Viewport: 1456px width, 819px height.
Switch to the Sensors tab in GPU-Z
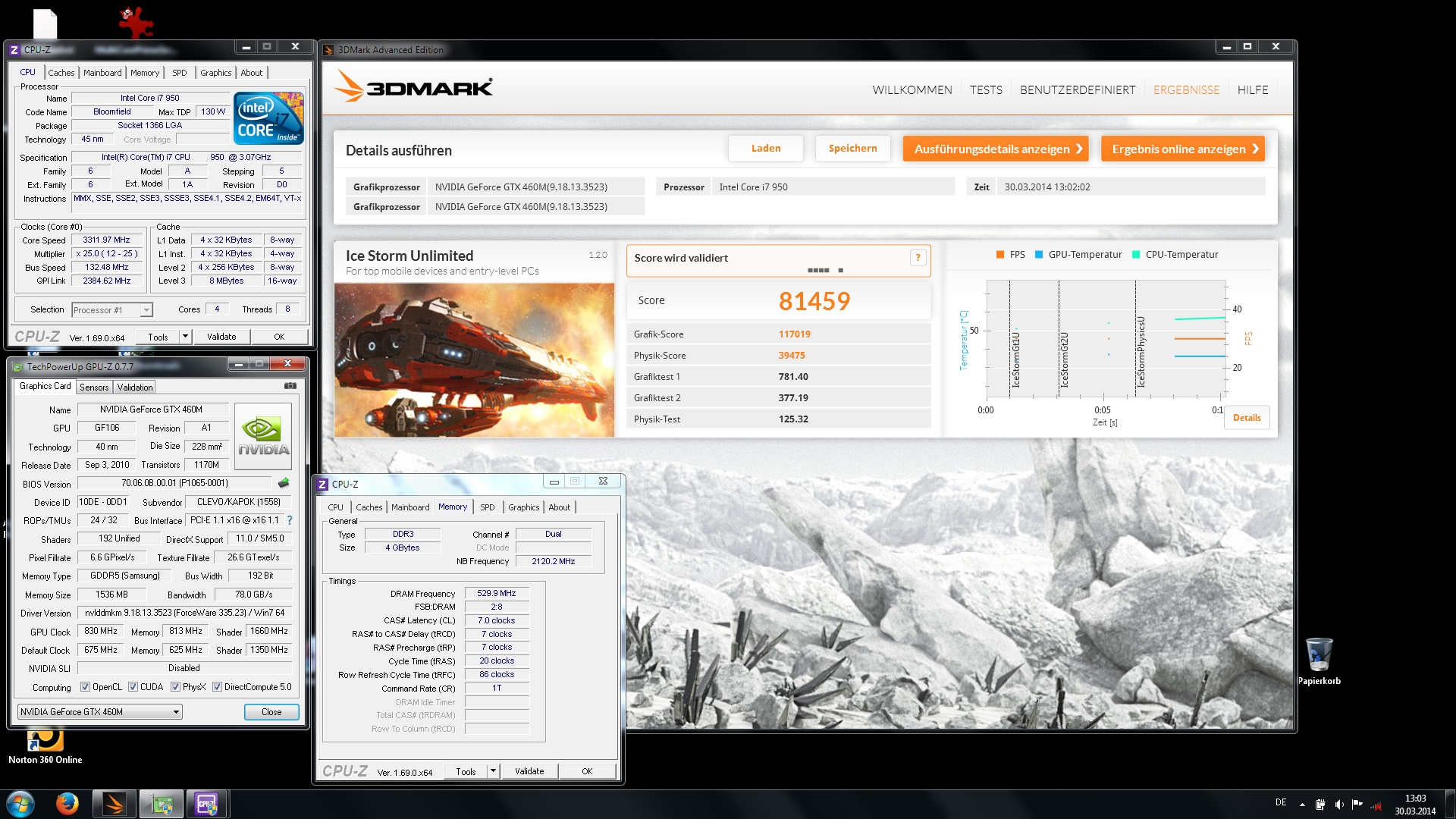pos(94,387)
